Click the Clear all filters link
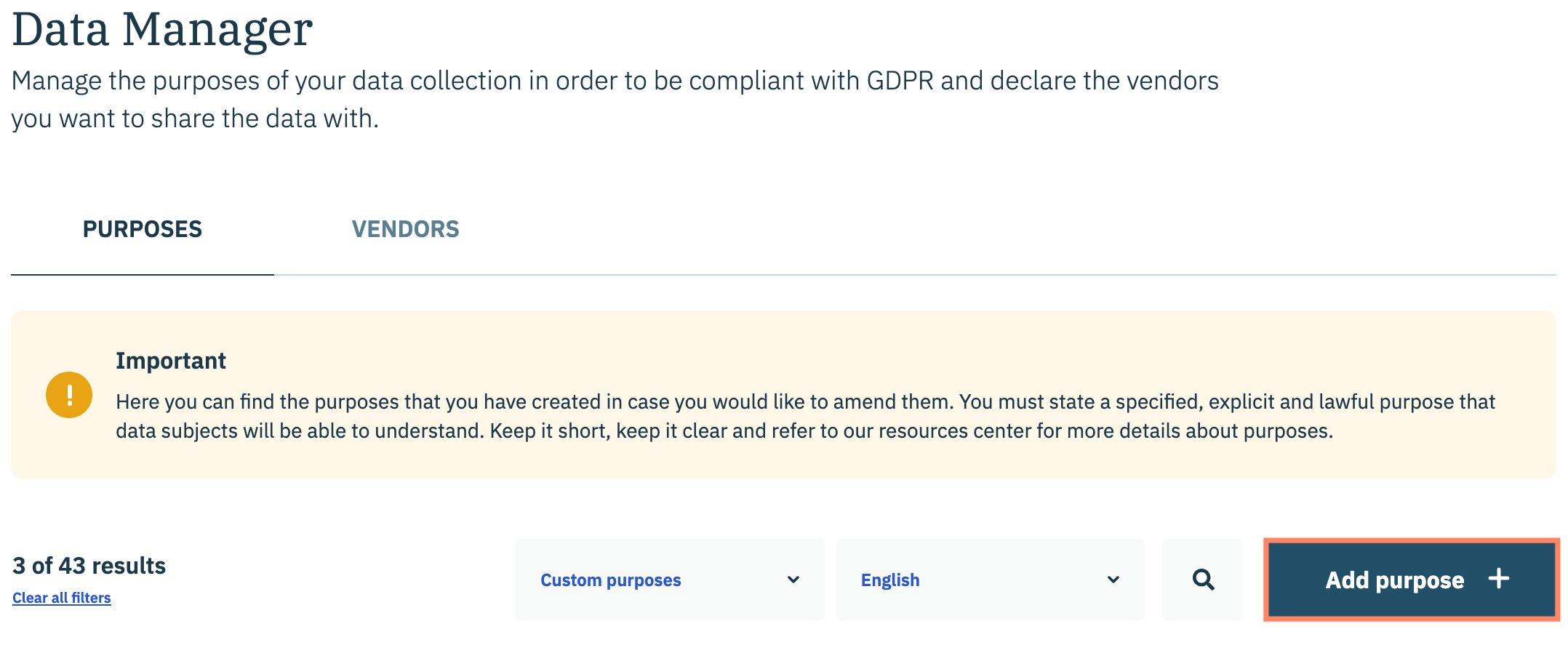 (62, 598)
